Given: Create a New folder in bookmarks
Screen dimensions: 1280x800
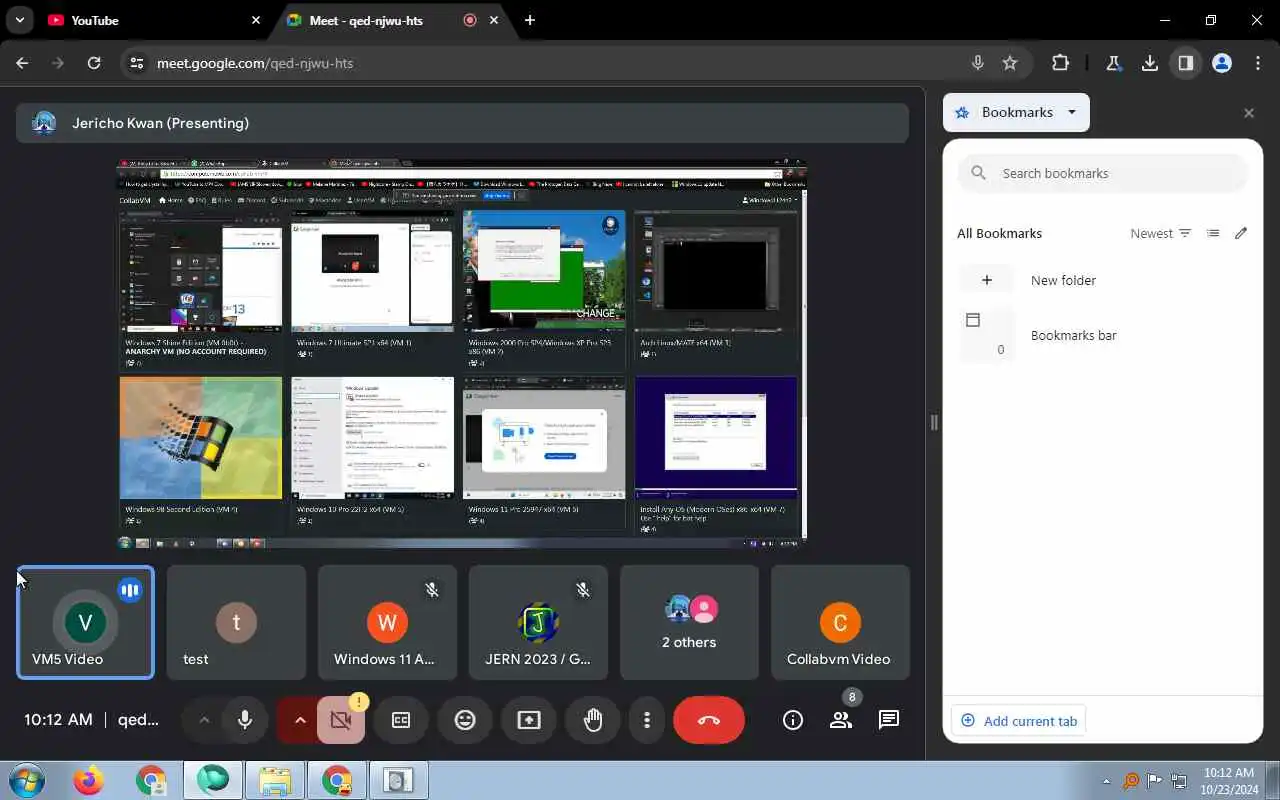Looking at the screenshot, I should pos(1103,280).
